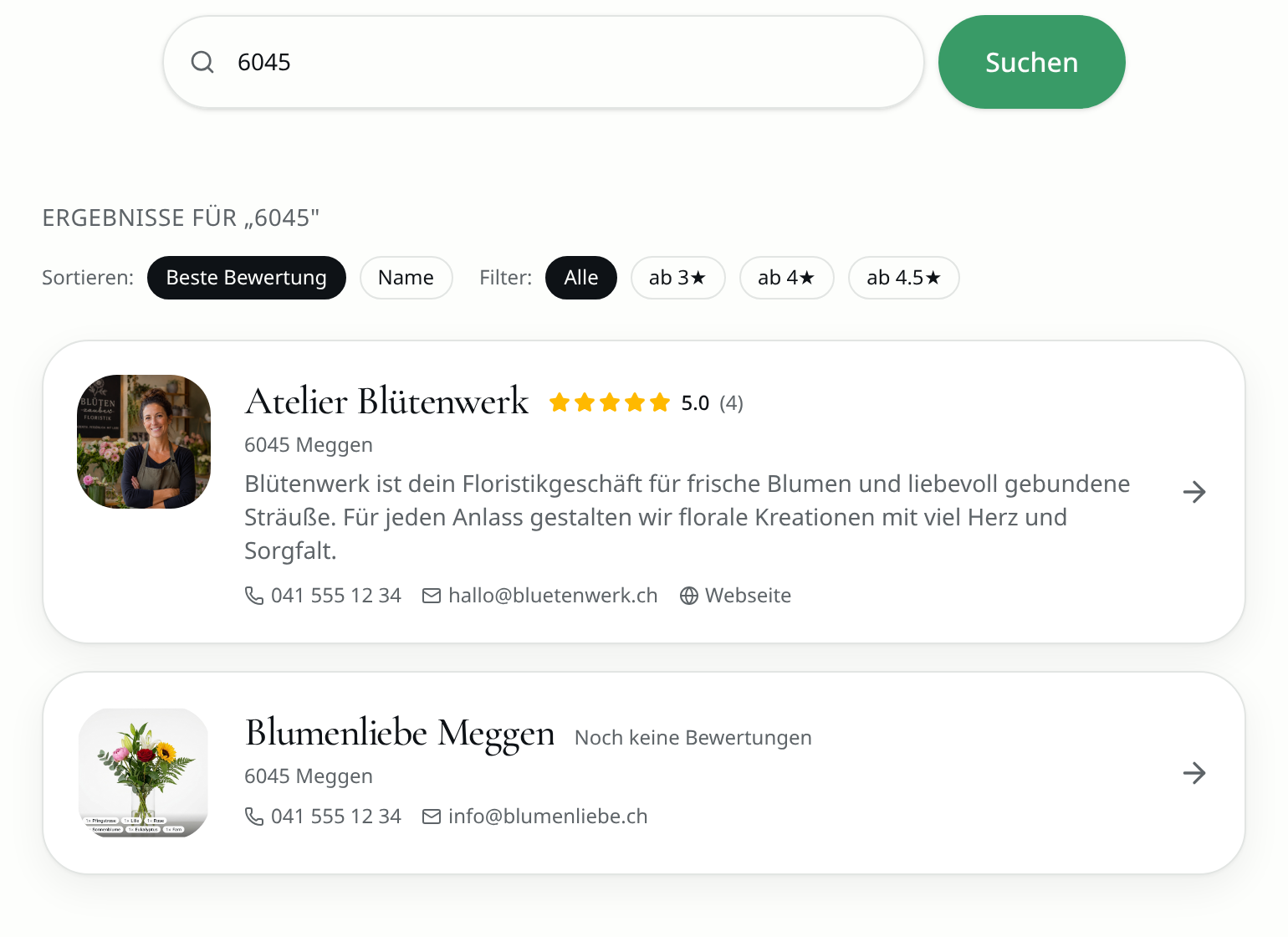Click the Noch keine Bewertungen label

click(x=693, y=738)
